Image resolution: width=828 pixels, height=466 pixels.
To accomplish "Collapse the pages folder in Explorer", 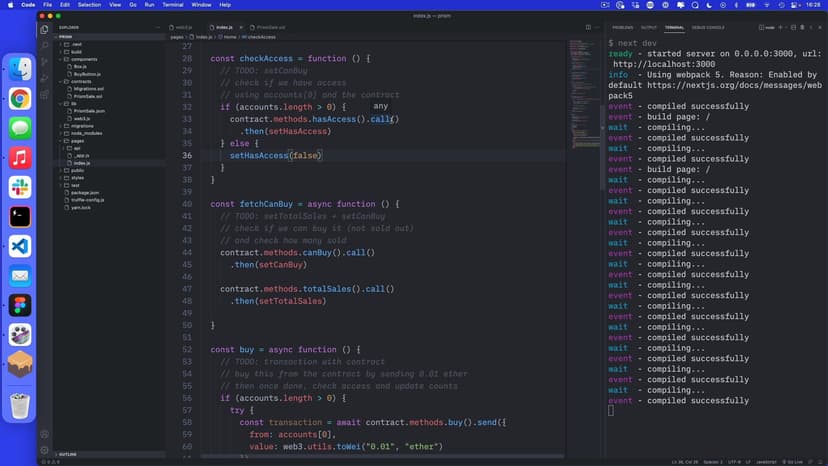I will pos(77,141).
